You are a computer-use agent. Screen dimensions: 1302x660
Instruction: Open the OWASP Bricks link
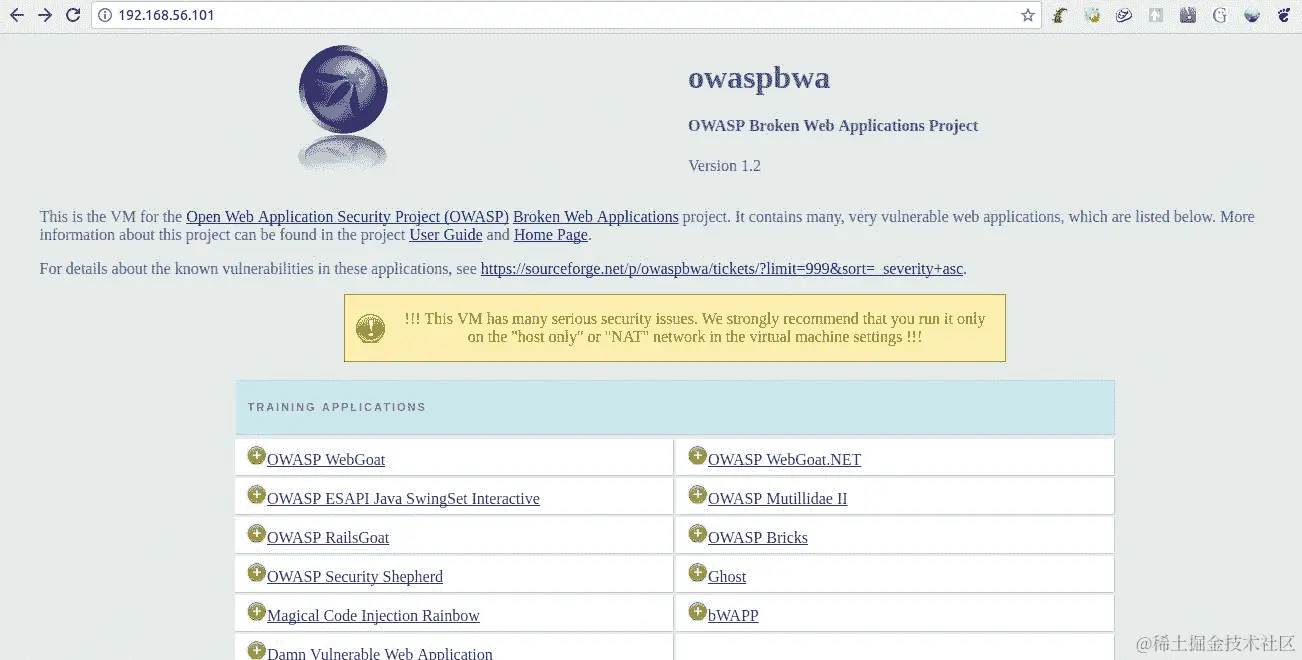click(758, 538)
